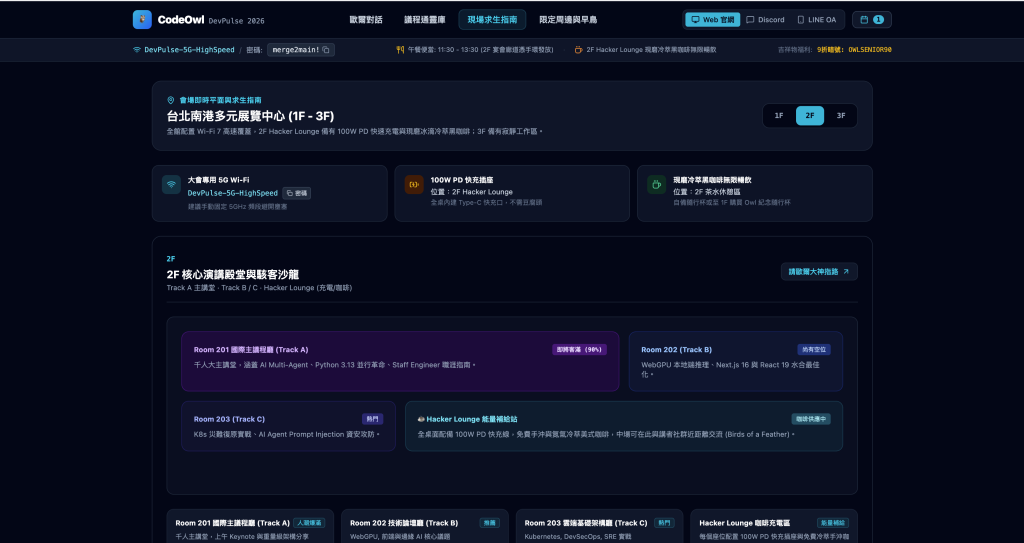Click the 台北南港多元展覽中心 (1F - 3F) heading

(x=251, y=116)
